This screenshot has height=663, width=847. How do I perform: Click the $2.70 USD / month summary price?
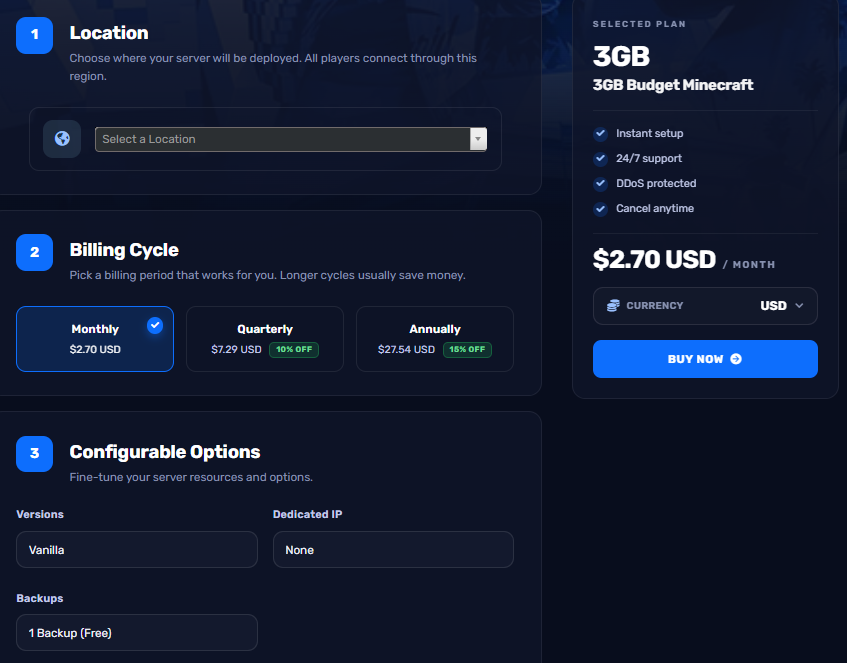pyautogui.click(x=684, y=260)
